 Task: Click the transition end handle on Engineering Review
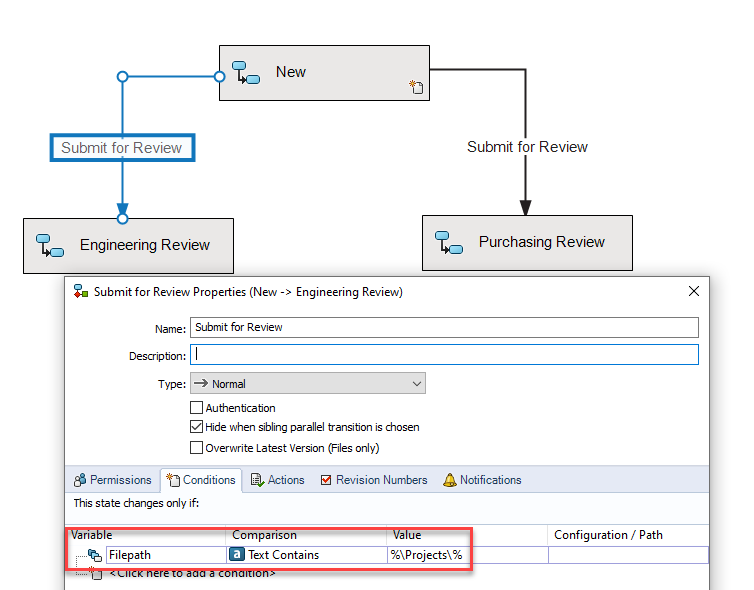[123, 219]
